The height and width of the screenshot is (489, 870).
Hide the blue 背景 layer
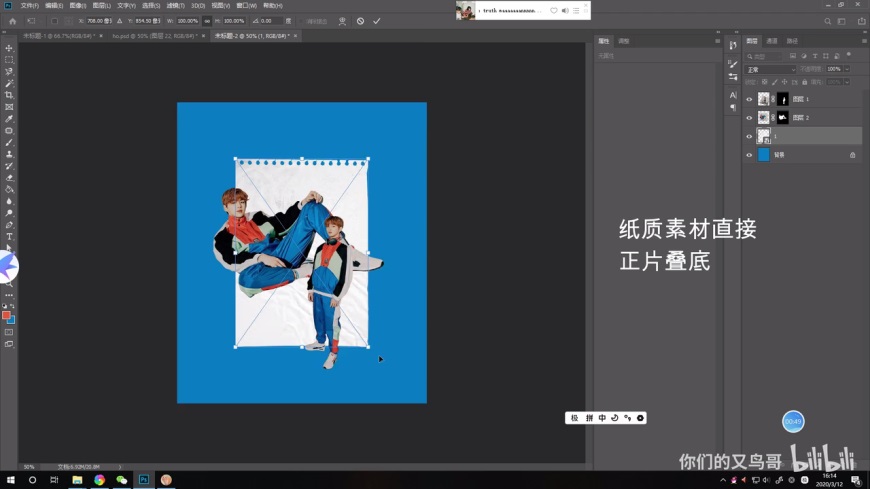(x=749, y=155)
